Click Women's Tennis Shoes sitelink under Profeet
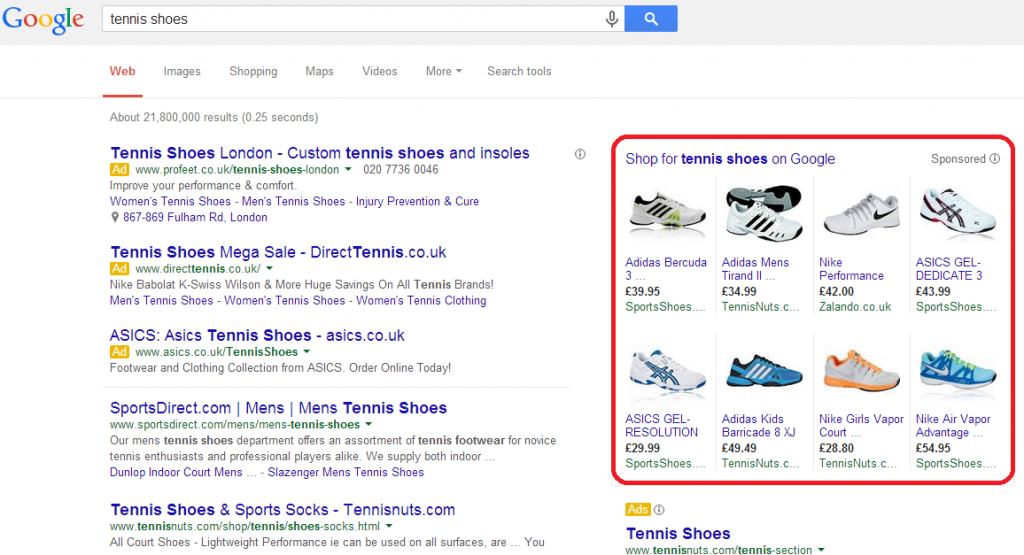Viewport: 1024px width, 555px height. [x=170, y=201]
